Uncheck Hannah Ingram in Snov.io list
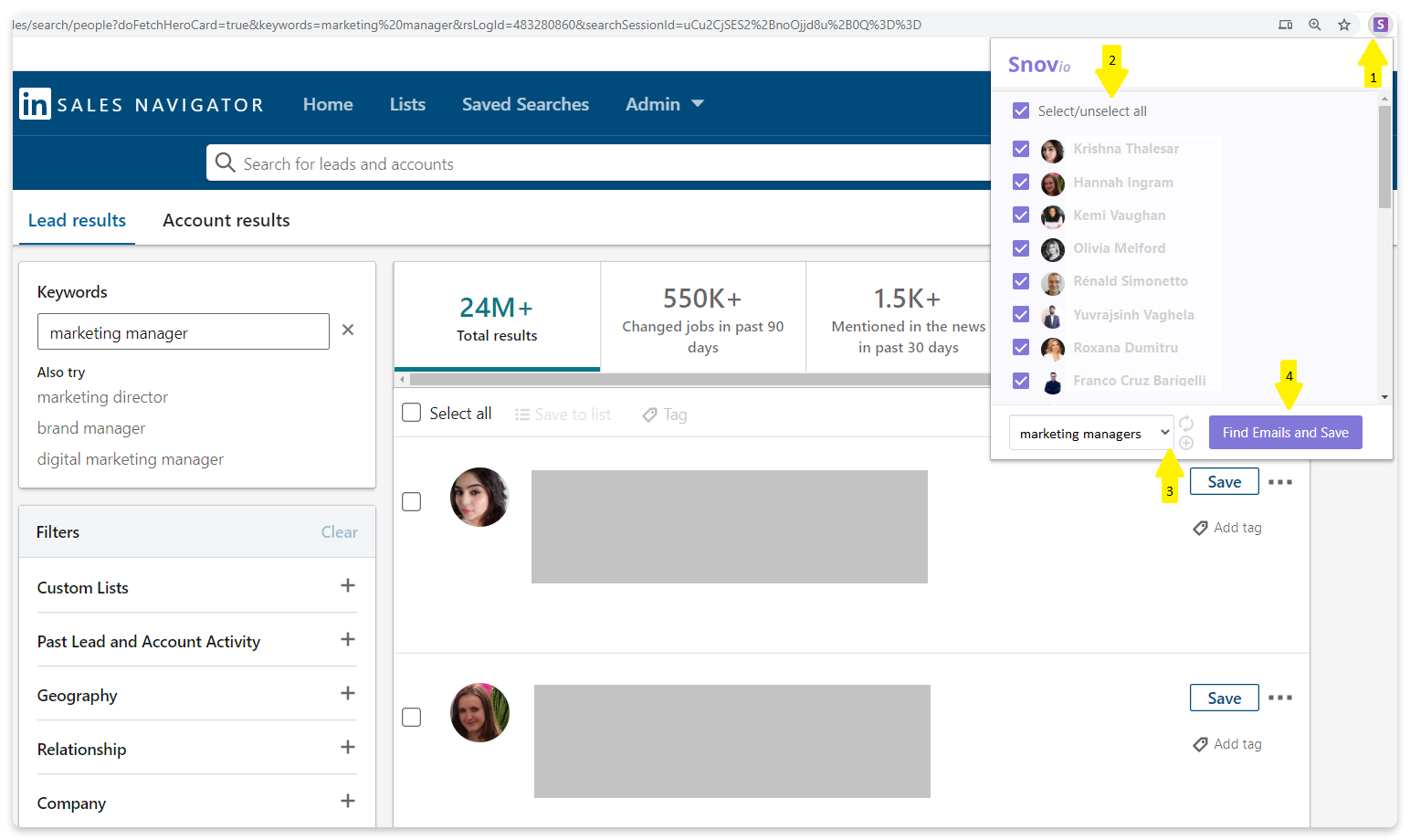This screenshot has height=840, width=1410. [x=1021, y=183]
